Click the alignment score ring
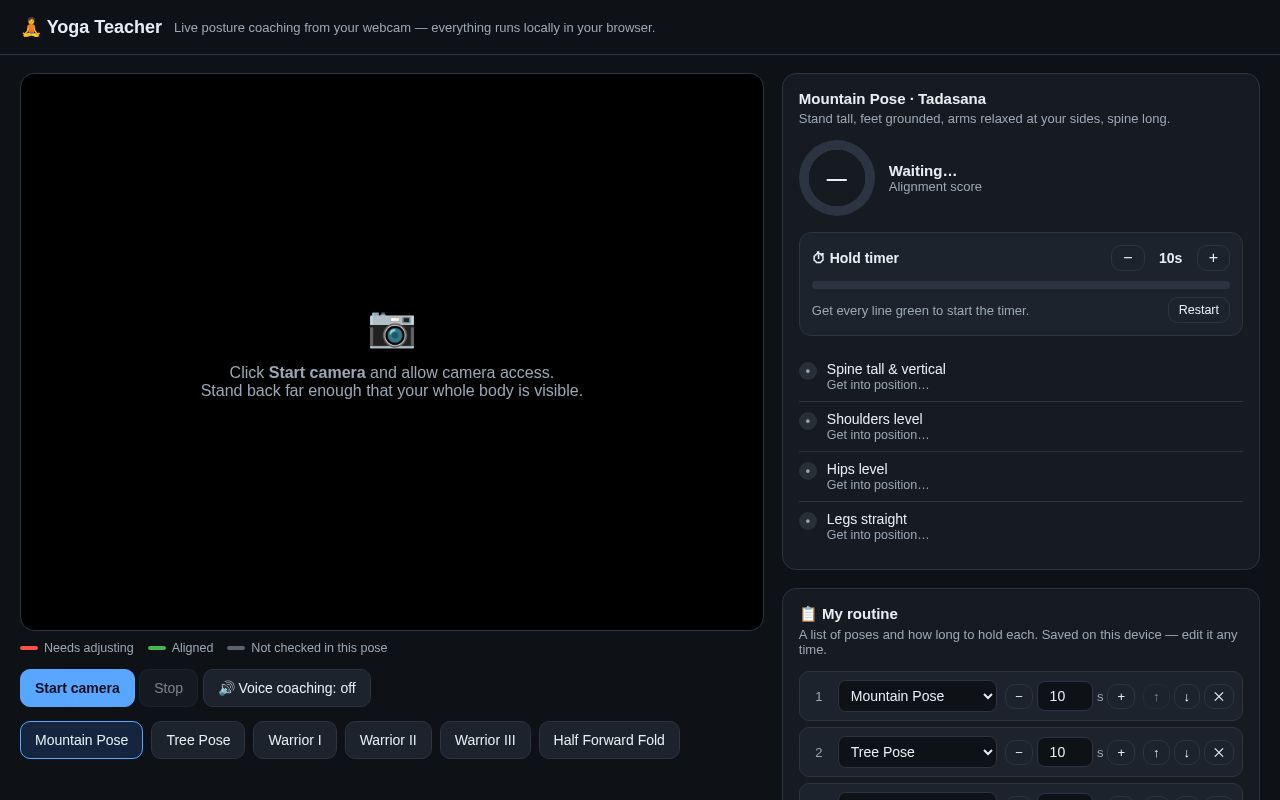The image size is (1280, 800). point(837,178)
